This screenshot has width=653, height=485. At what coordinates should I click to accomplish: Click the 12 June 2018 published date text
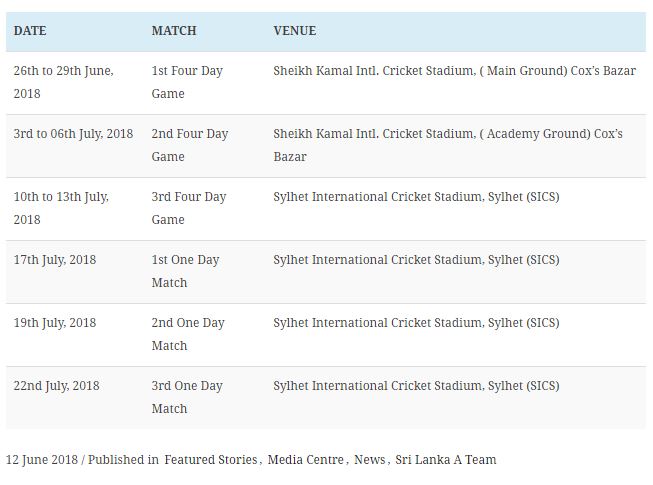43,460
